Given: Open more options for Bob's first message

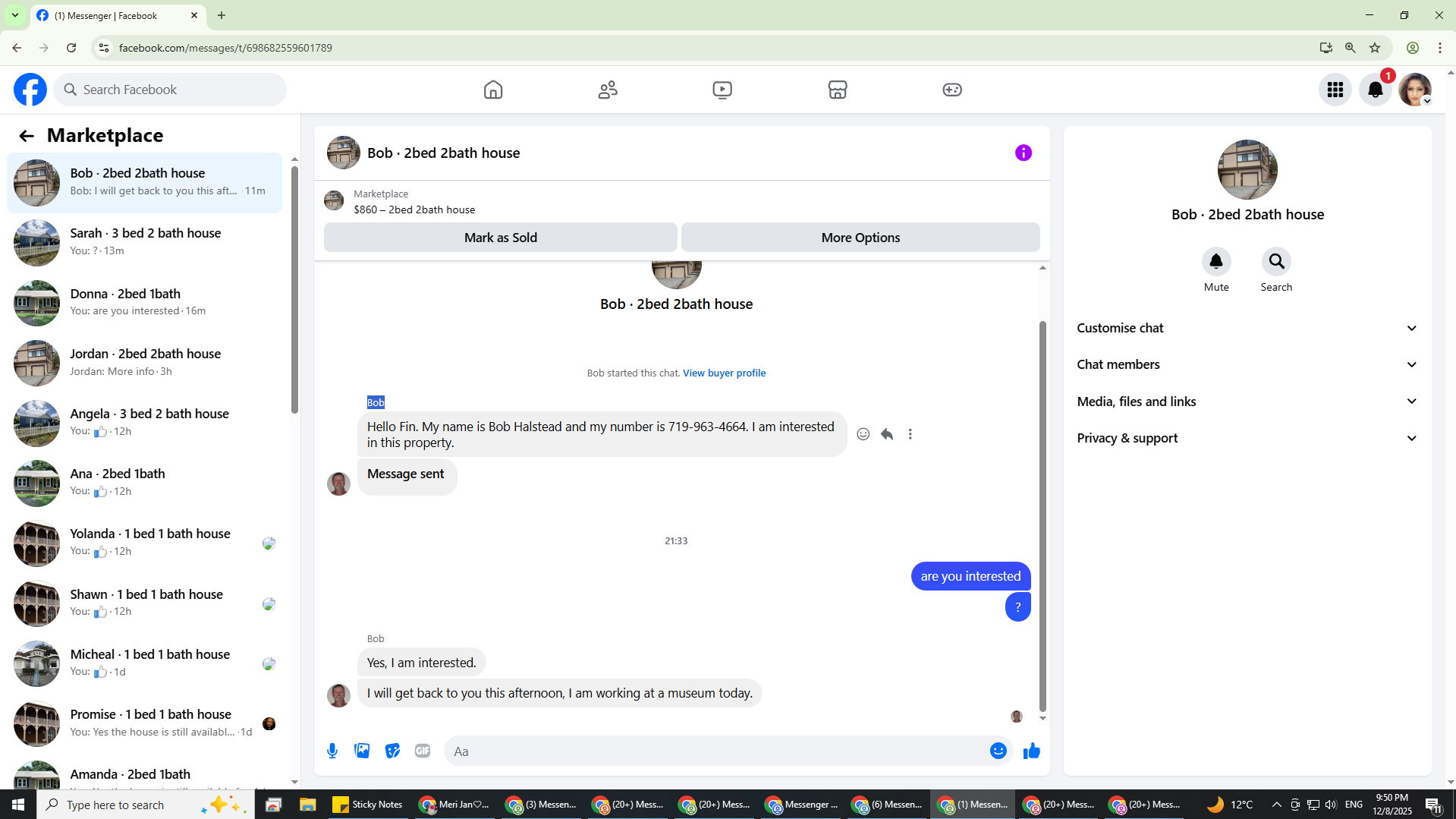Looking at the screenshot, I should click(910, 434).
